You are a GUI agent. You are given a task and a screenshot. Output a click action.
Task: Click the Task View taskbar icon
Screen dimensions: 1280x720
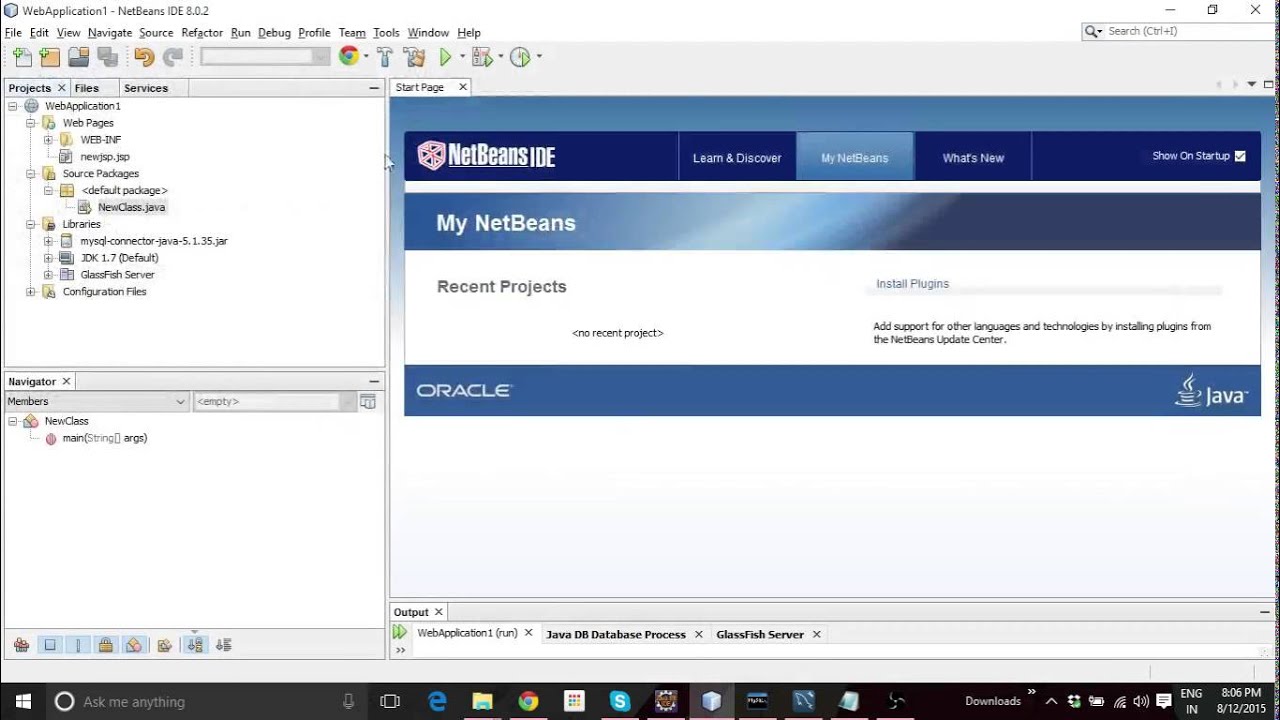[390, 701]
